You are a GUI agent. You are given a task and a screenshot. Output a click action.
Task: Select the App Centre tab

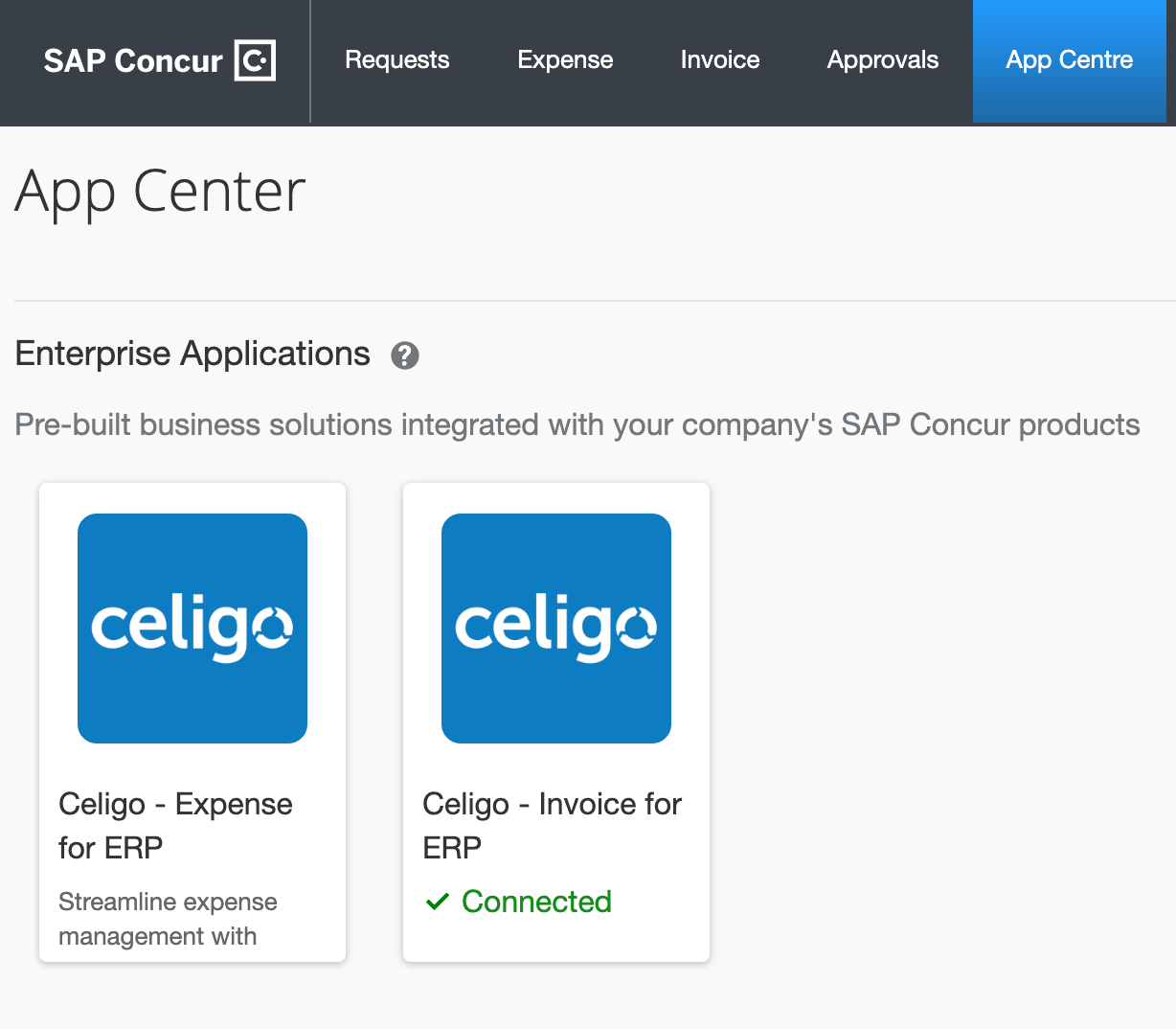coord(1069,59)
